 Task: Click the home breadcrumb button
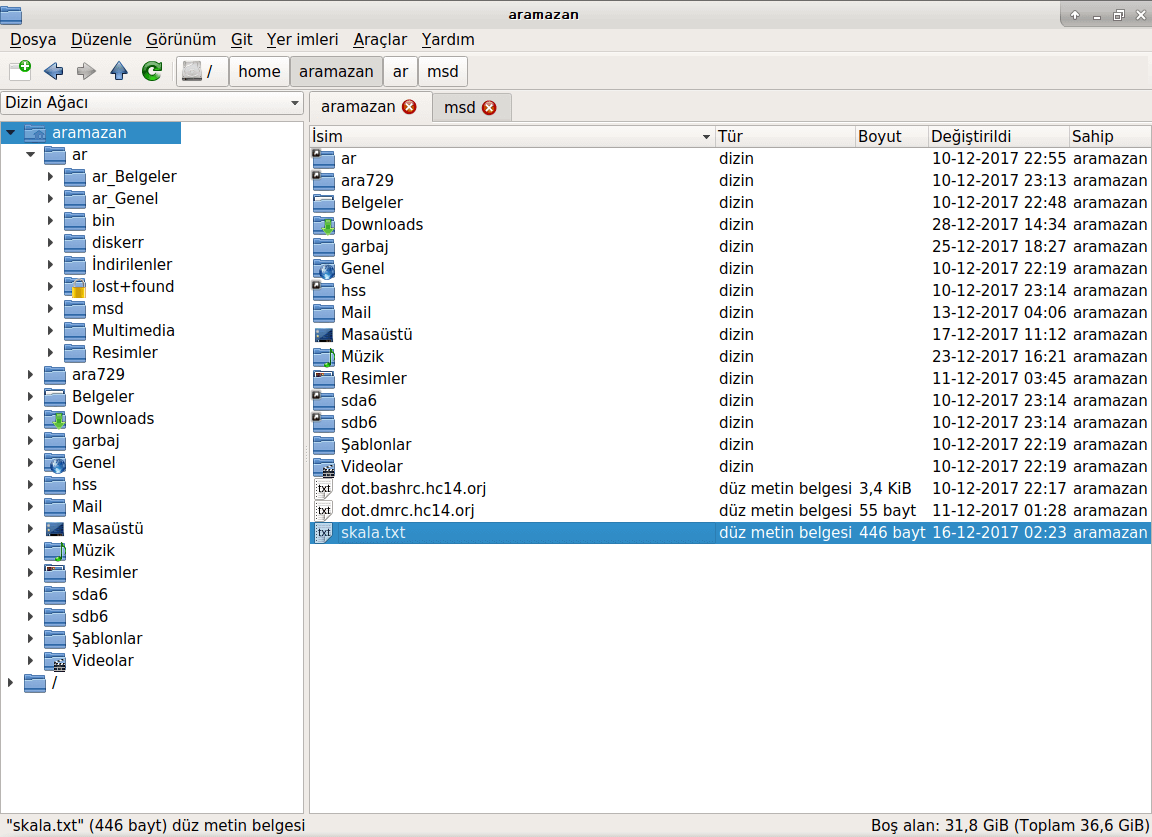click(x=259, y=71)
